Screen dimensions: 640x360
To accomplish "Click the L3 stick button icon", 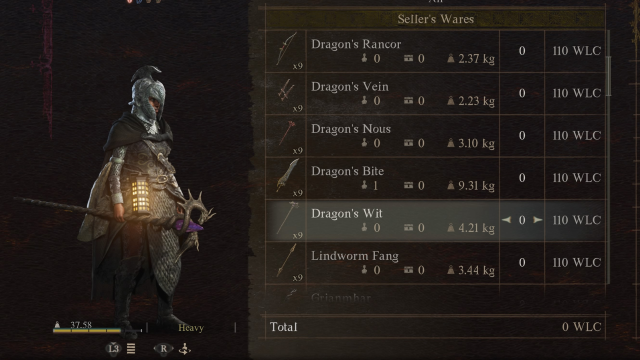I will pyautogui.click(x=113, y=349).
